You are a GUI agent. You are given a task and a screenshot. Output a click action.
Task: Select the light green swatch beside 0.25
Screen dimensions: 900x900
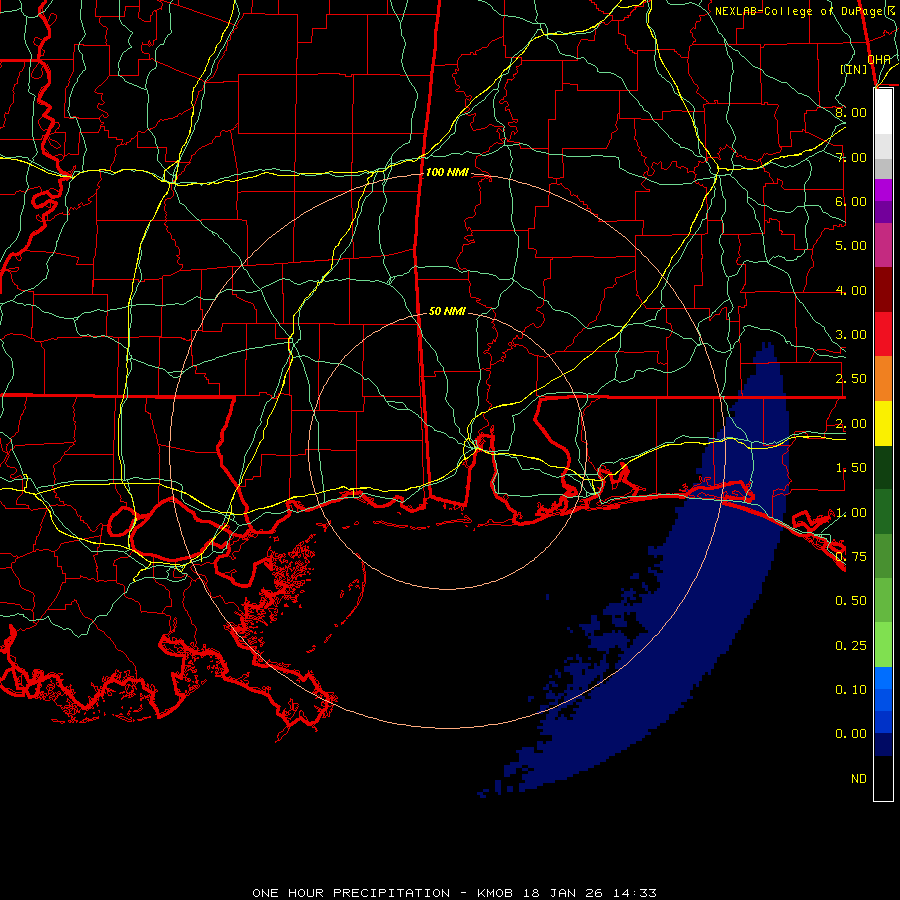click(x=883, y=645)
